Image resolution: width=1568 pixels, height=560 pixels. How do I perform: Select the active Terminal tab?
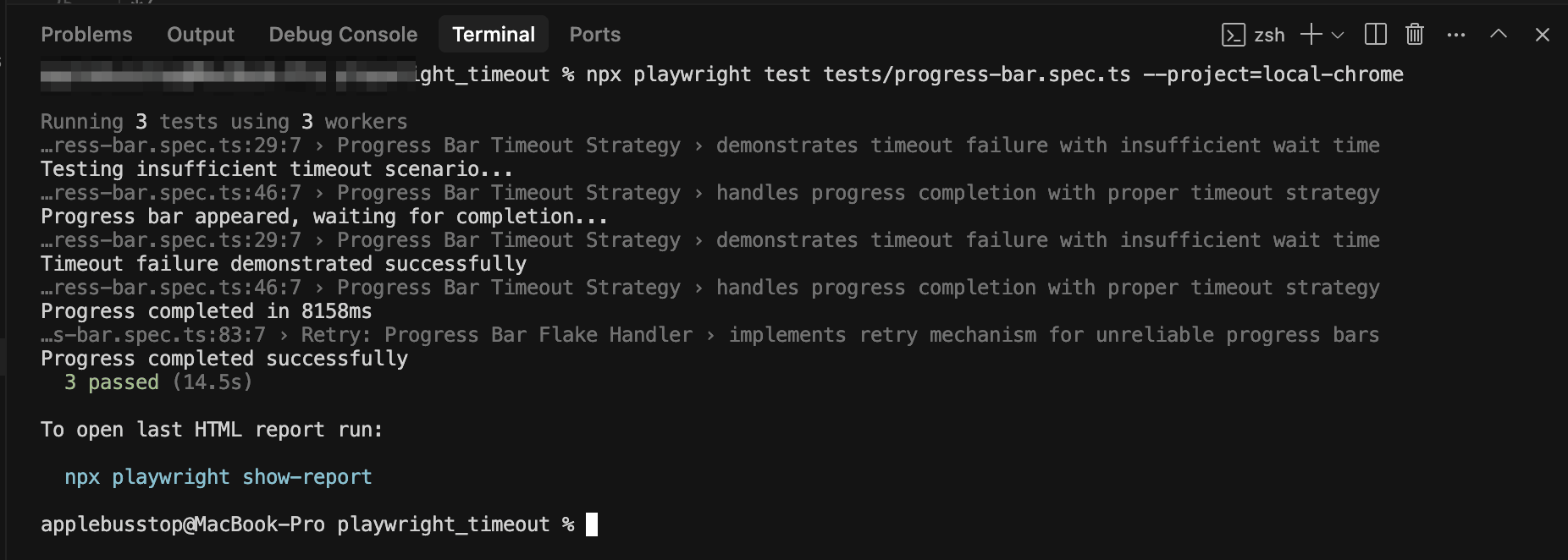pyautogui.click(x=494, y=34)
